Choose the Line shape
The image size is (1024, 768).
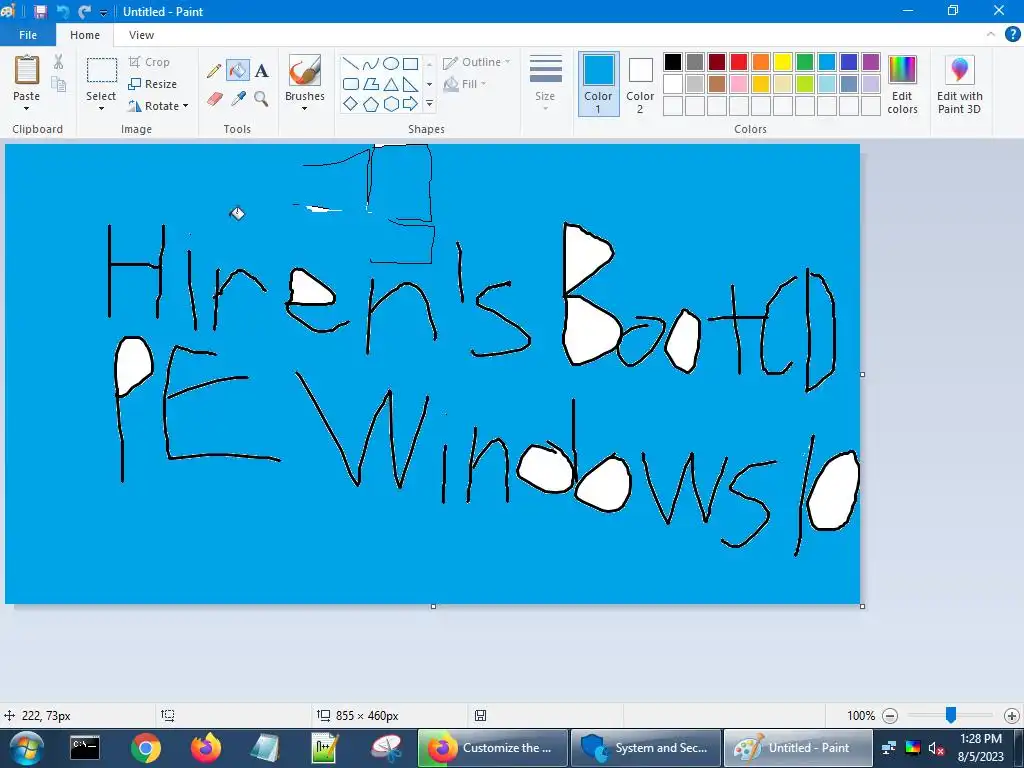point(350,63)
